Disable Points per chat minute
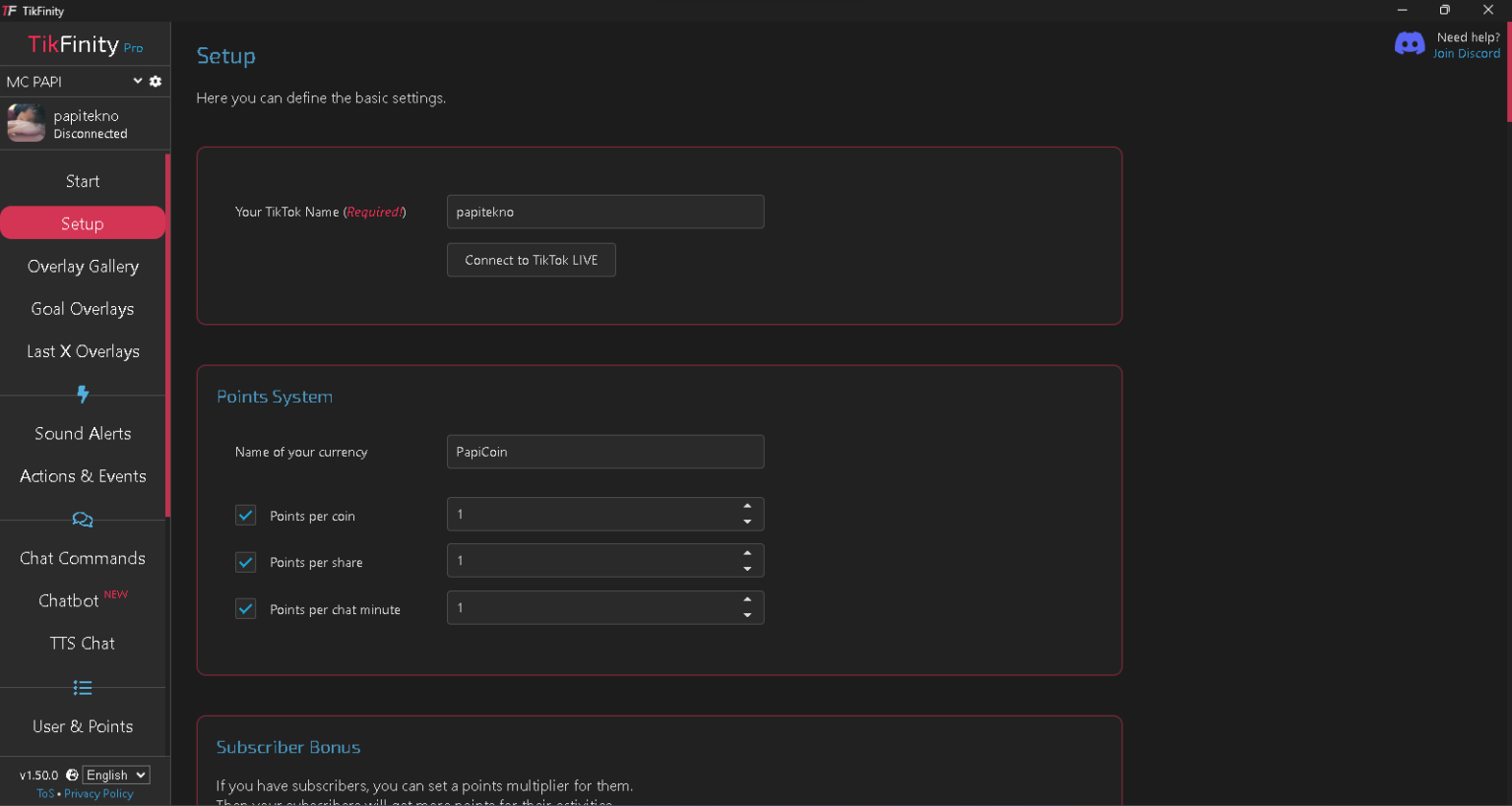Viewport: 1512px width, 806px height. [245, 608]
